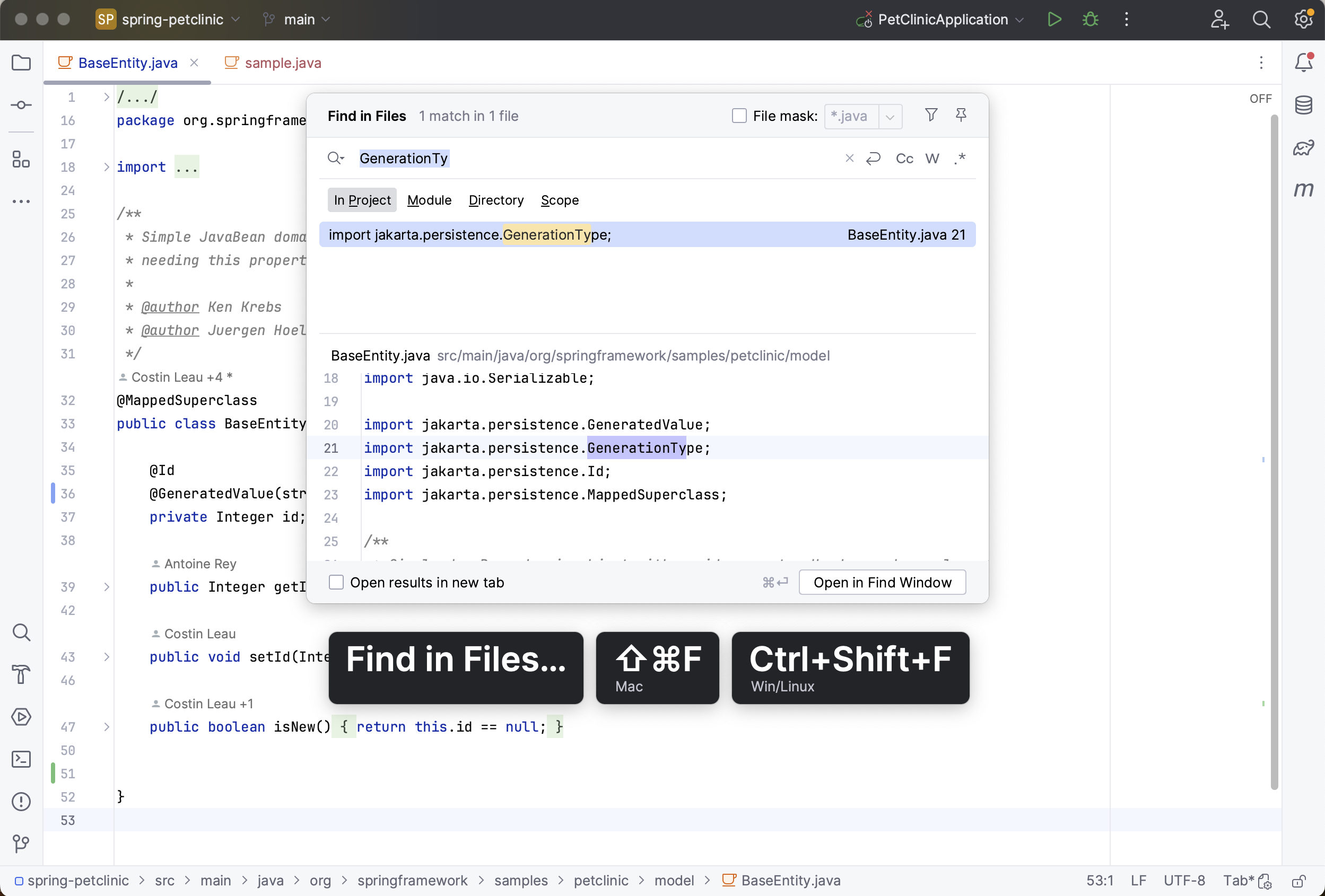Screen dimensions: 1325x896
Task: Open the Database tool window
Action: click(x=1304, y=104)
